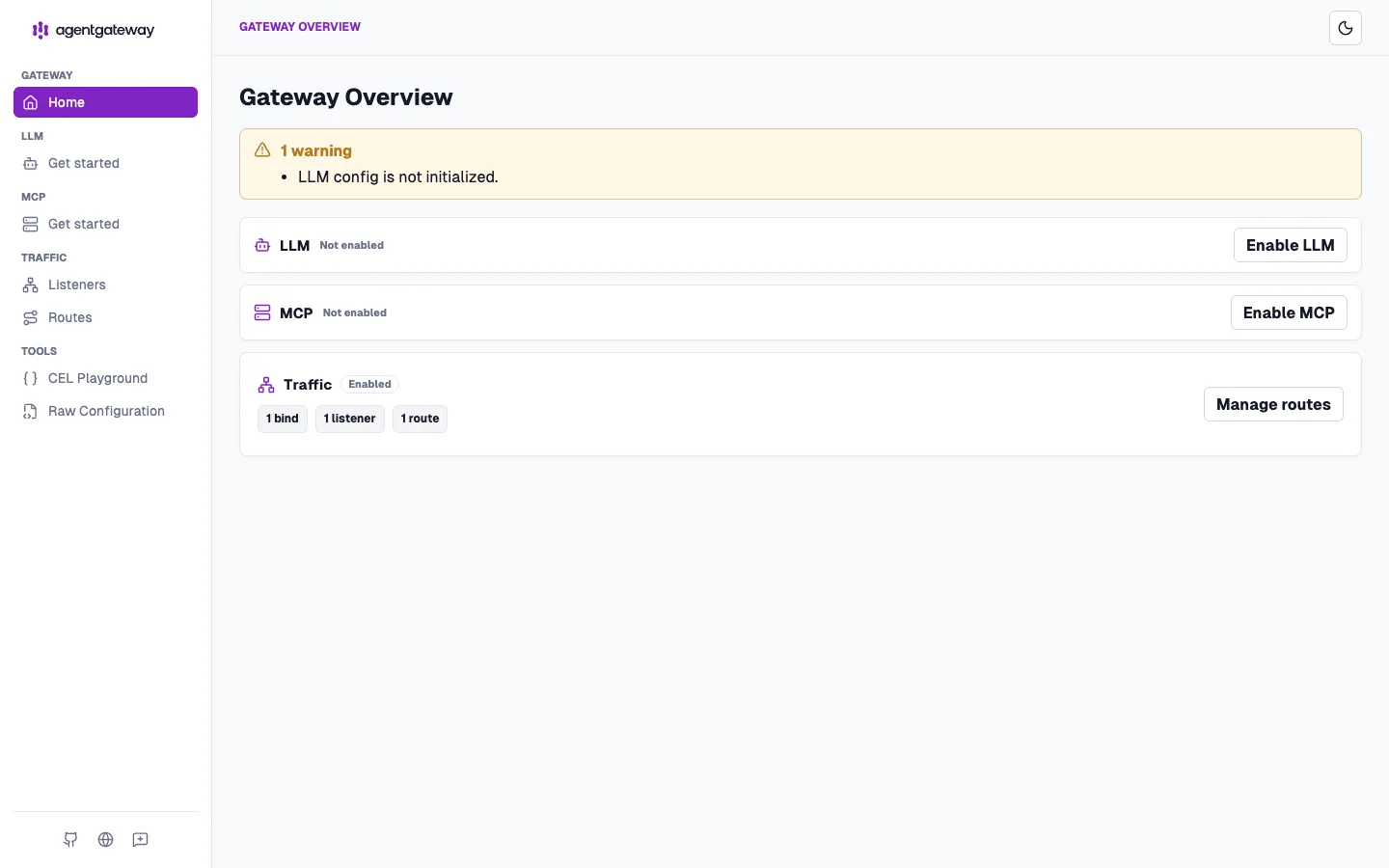This screenshot has width=1389, height=868.
Task: Click the GATEWAY section label in sidebar
Action: (x=47, y=75)
